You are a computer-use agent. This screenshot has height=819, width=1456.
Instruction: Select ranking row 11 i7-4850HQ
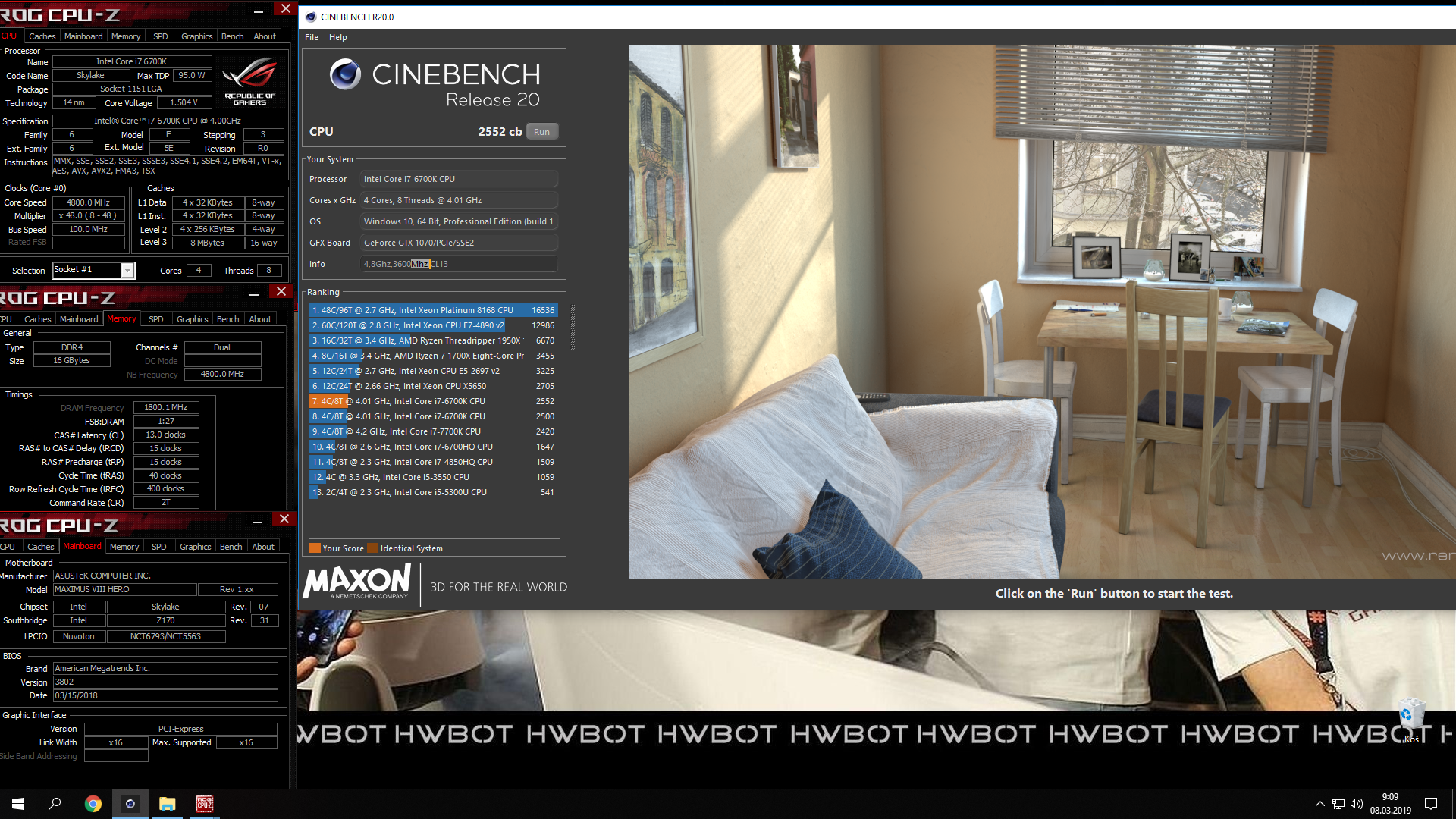433,462
